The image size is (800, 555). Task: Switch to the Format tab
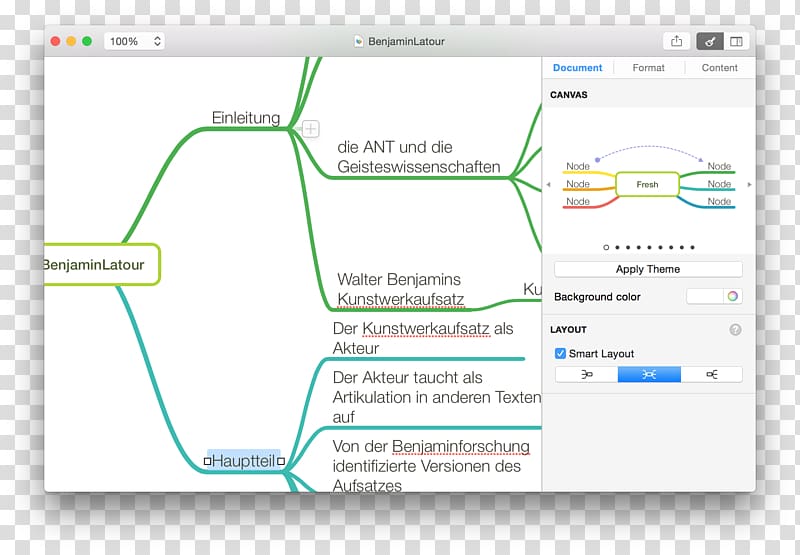[648, 68]
